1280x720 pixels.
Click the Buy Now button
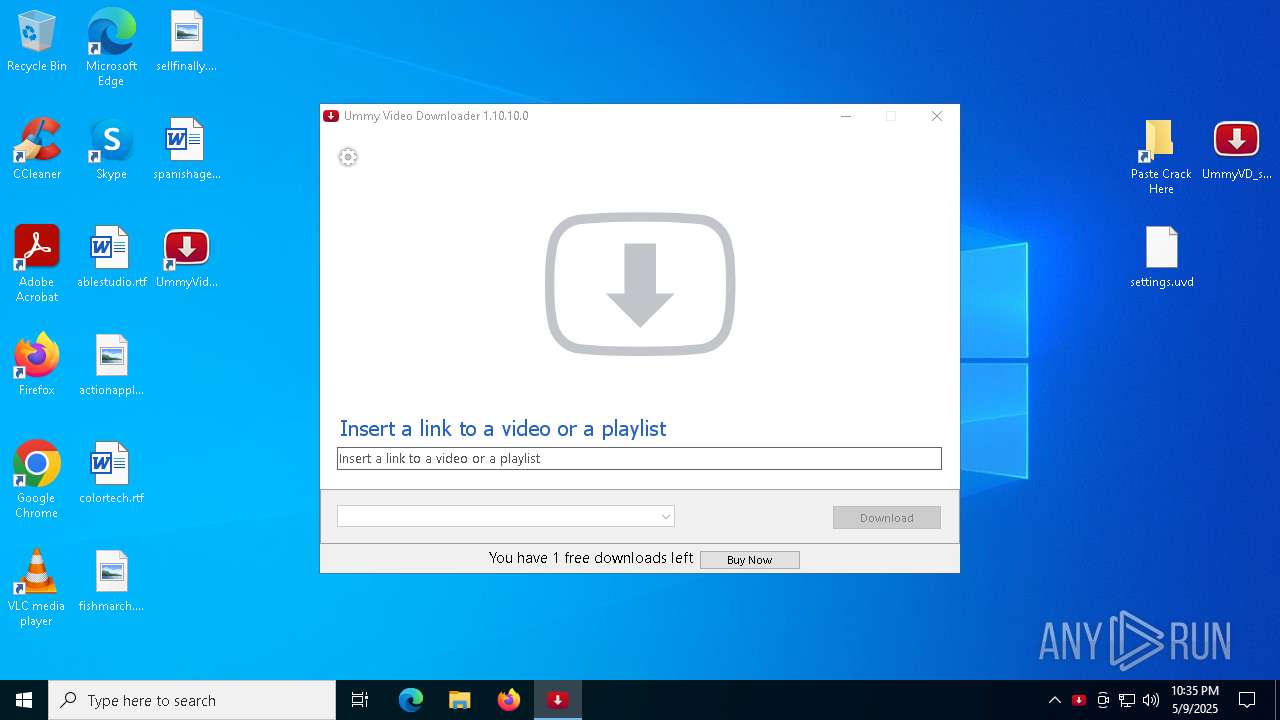point(749,560)
